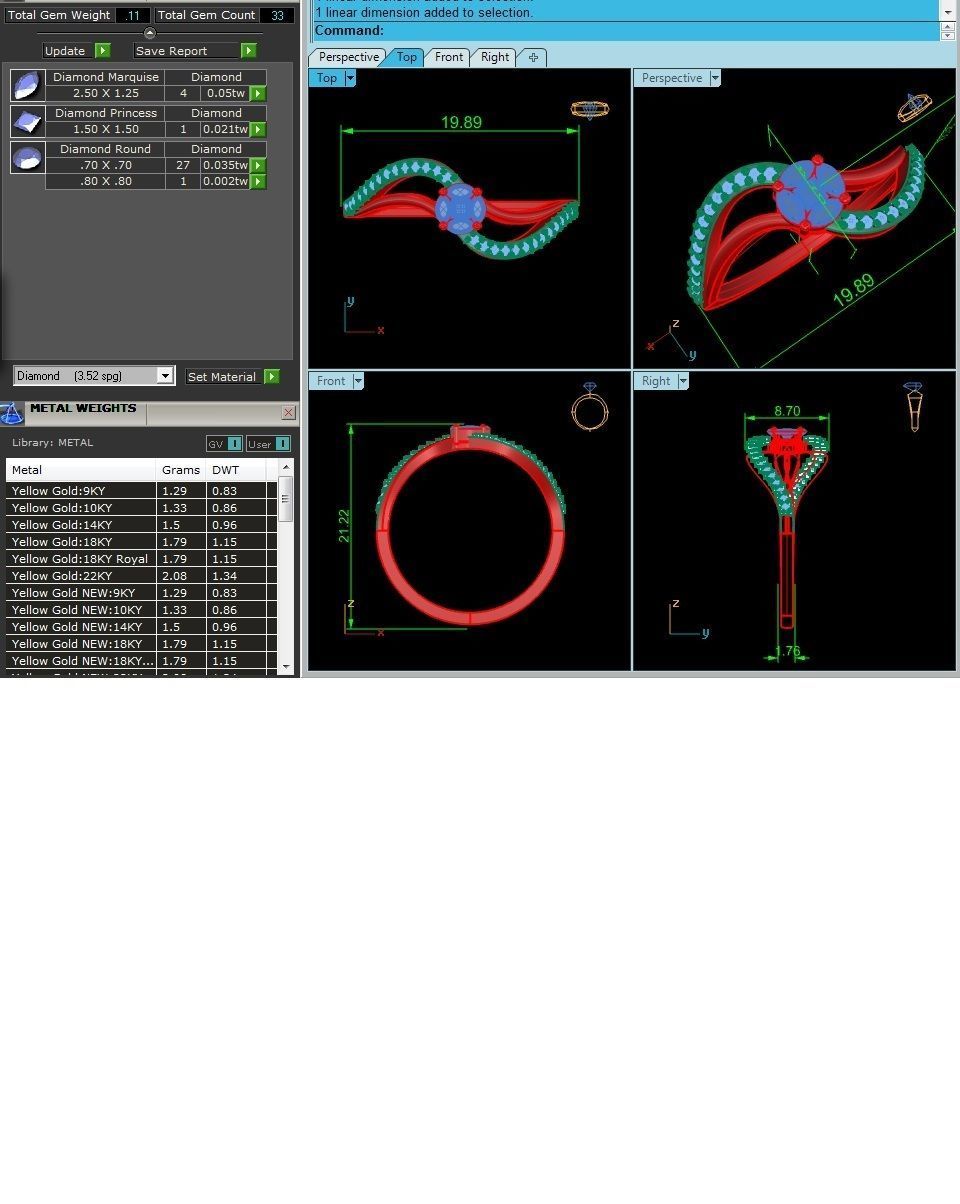Click the Perspective viewport title label
960x1204 pixels.
point(671,78)
